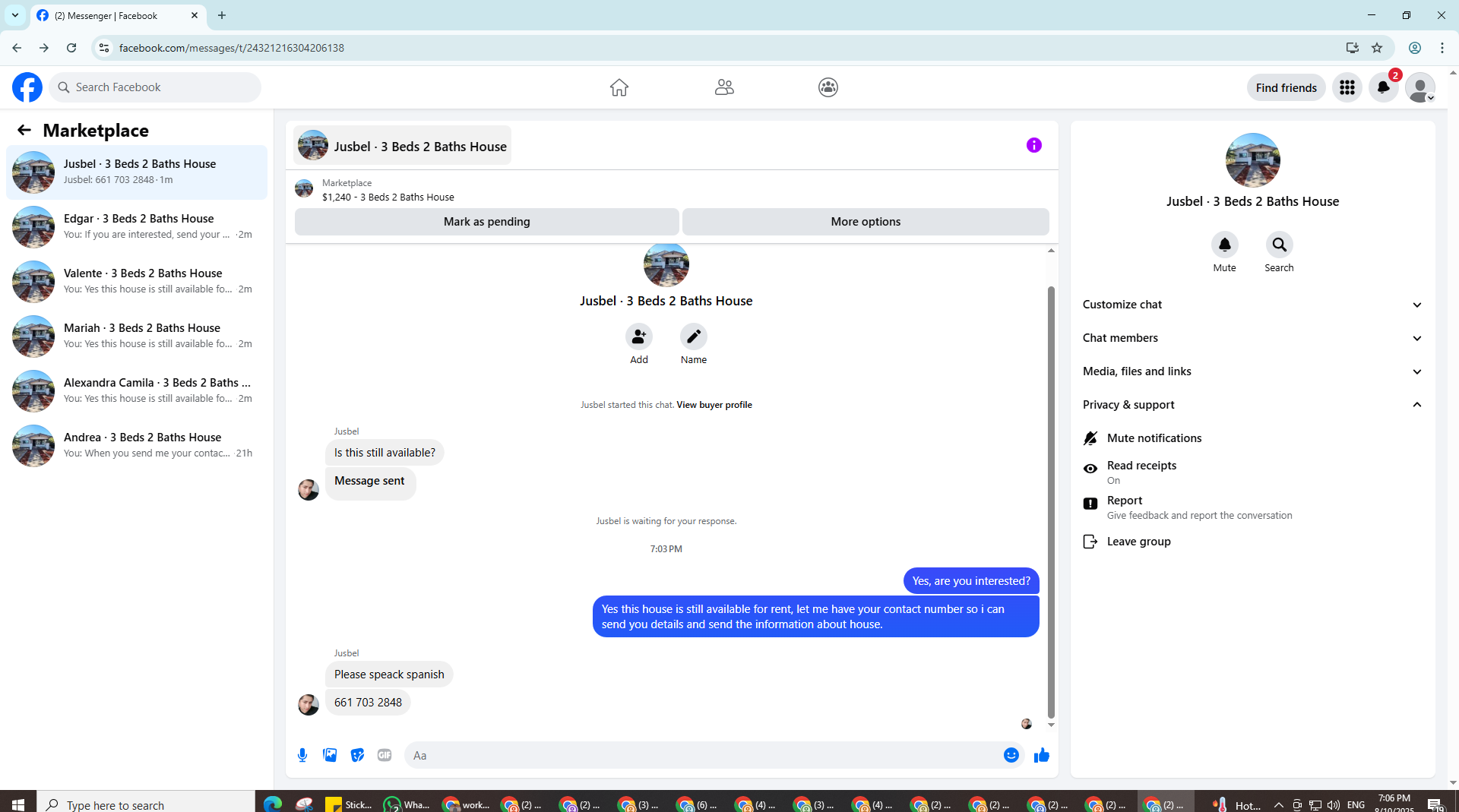1459x812 pixels.
Task: Collapse Privacy & support section
Action: tap(1253, 405)
